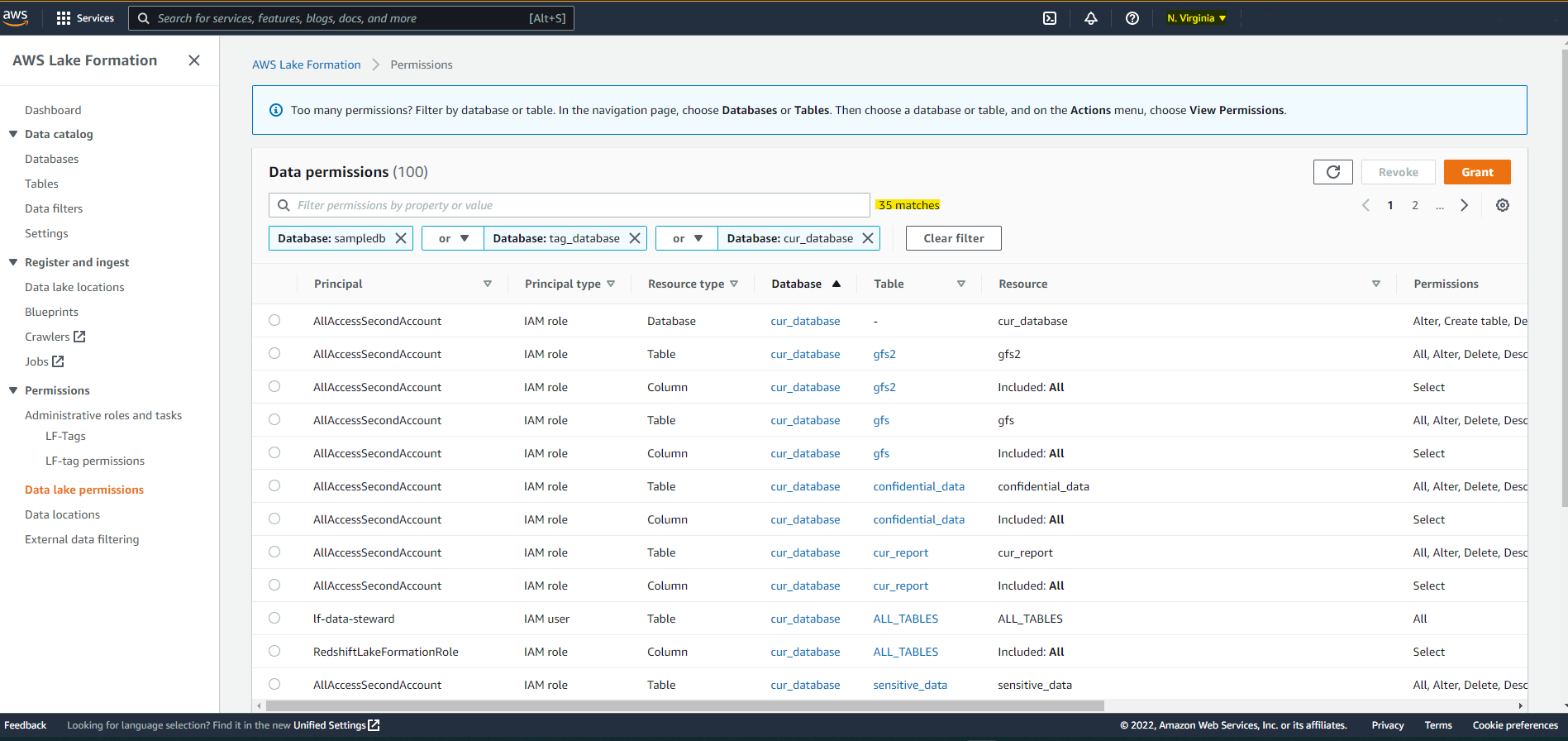Open the sensitive_data table link
Image resolution: width=1568 pixels, height=741 pixels.
[x=910, y=685]
